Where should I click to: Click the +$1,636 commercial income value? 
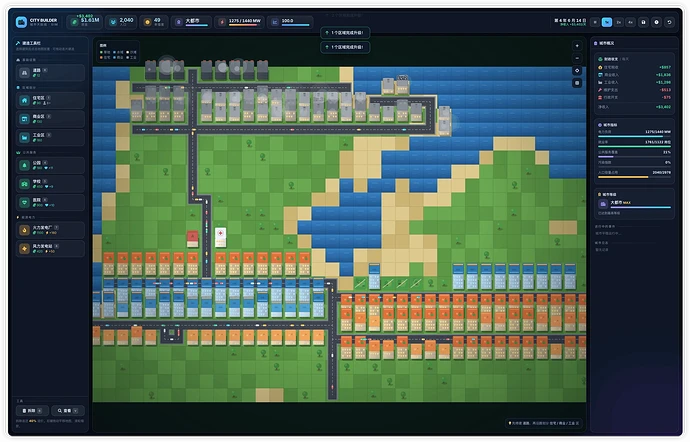664,75
